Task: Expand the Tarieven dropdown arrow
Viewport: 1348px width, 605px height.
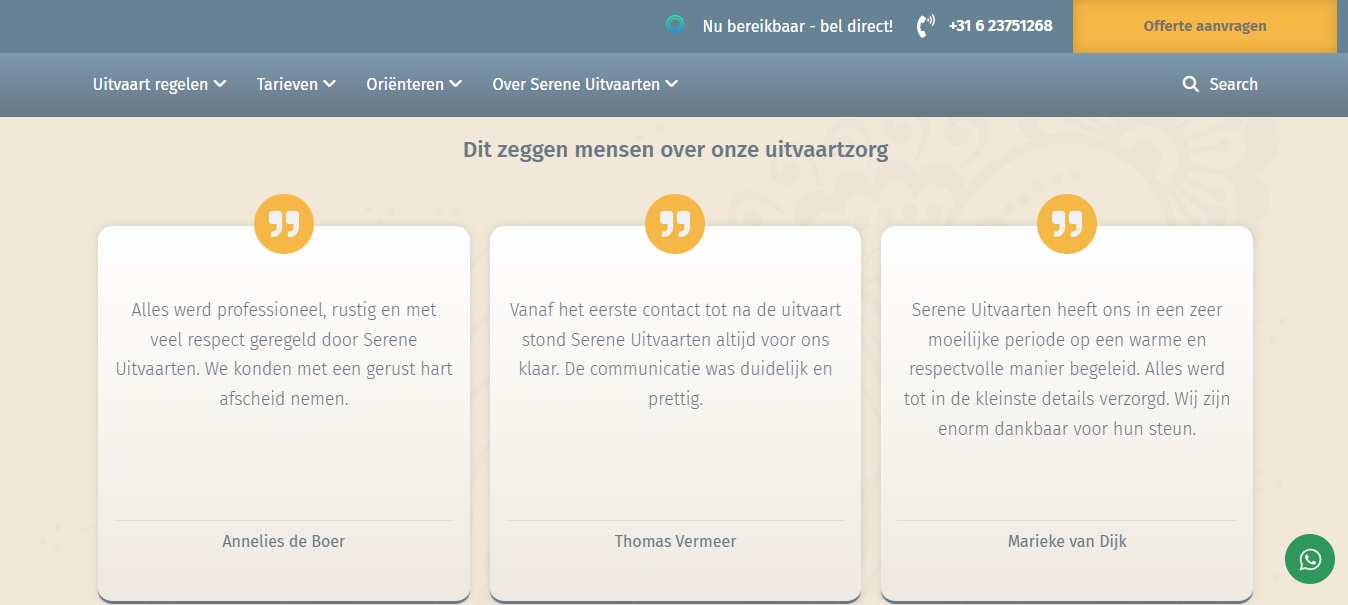Action: [x=329, y=84]
